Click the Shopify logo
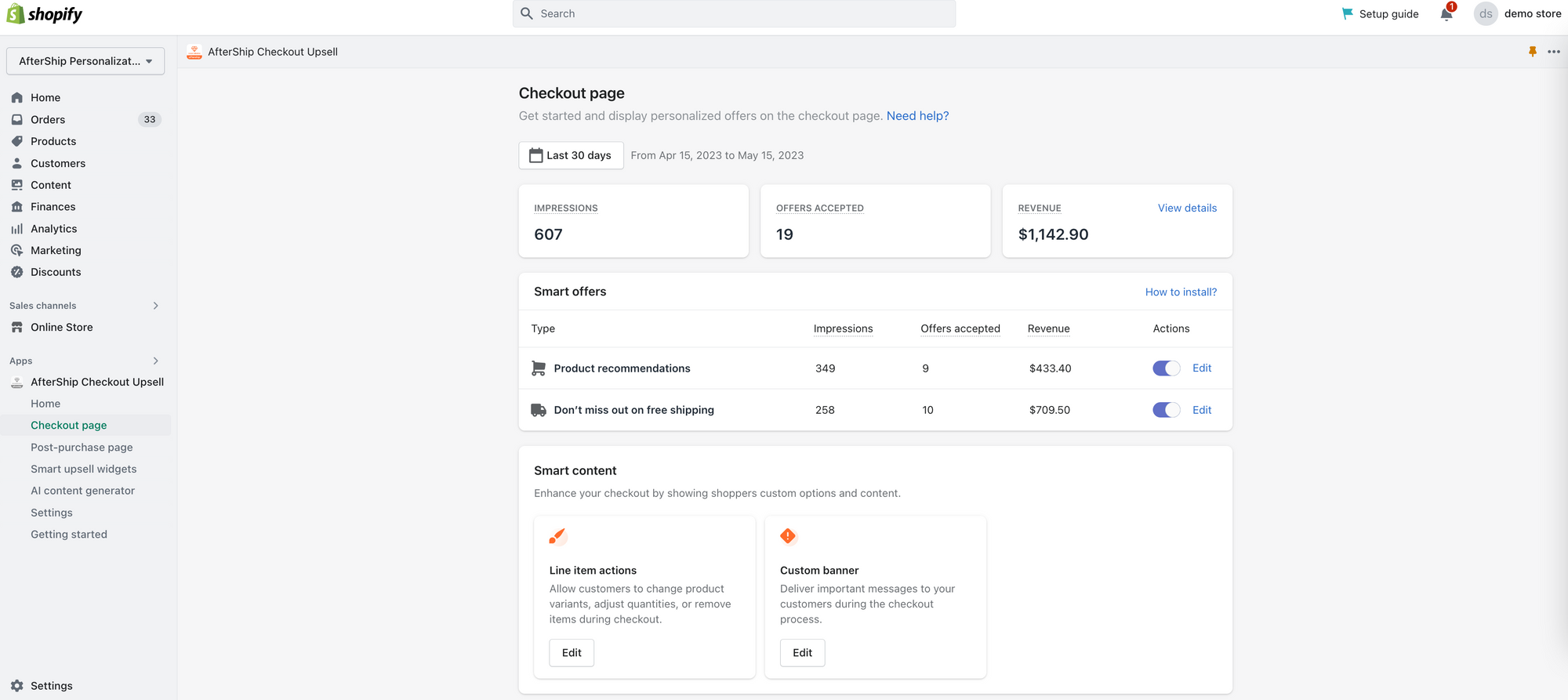 point(45,14)
